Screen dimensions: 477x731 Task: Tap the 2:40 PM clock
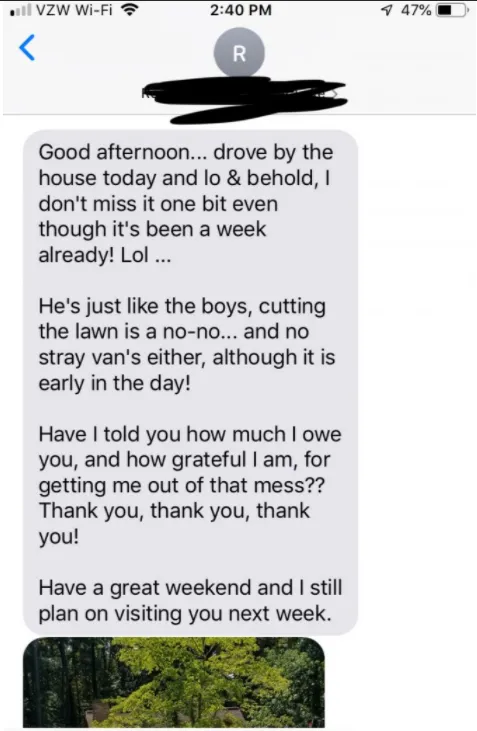(241, 10)
